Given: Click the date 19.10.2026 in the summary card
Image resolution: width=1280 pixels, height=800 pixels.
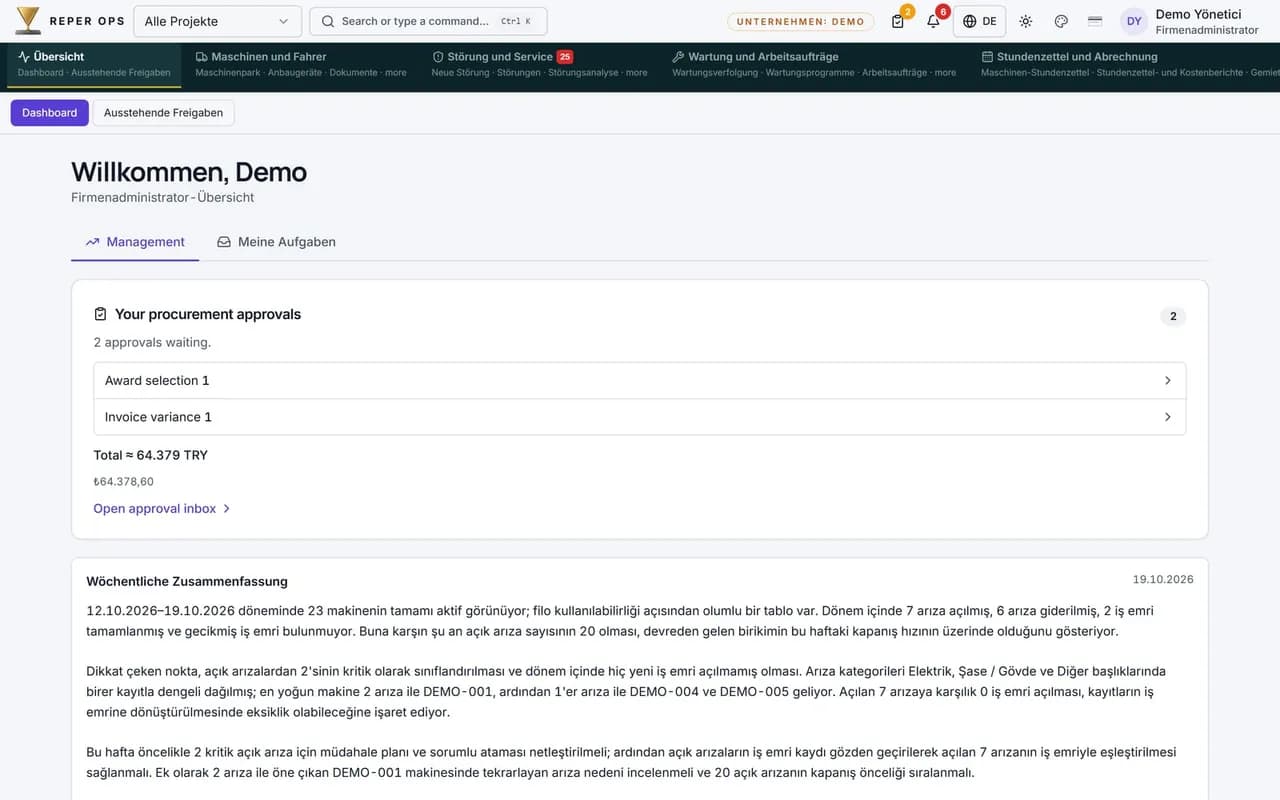Looking at the screenshot, I should coord(1163,579).
